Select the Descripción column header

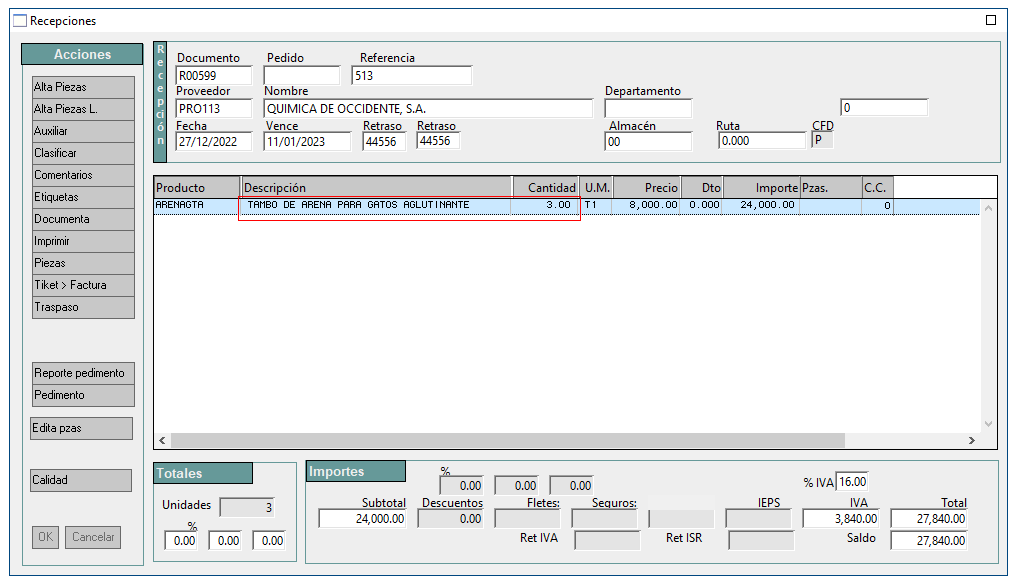click(377, 188)
